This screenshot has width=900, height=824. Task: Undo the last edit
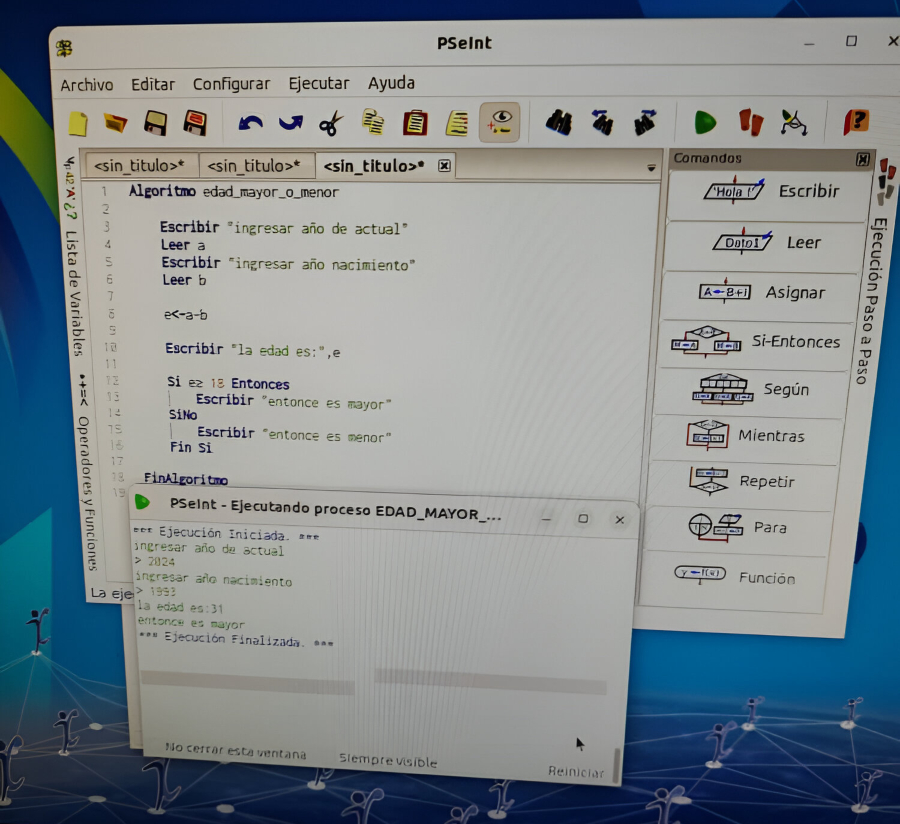pos(250,123)
